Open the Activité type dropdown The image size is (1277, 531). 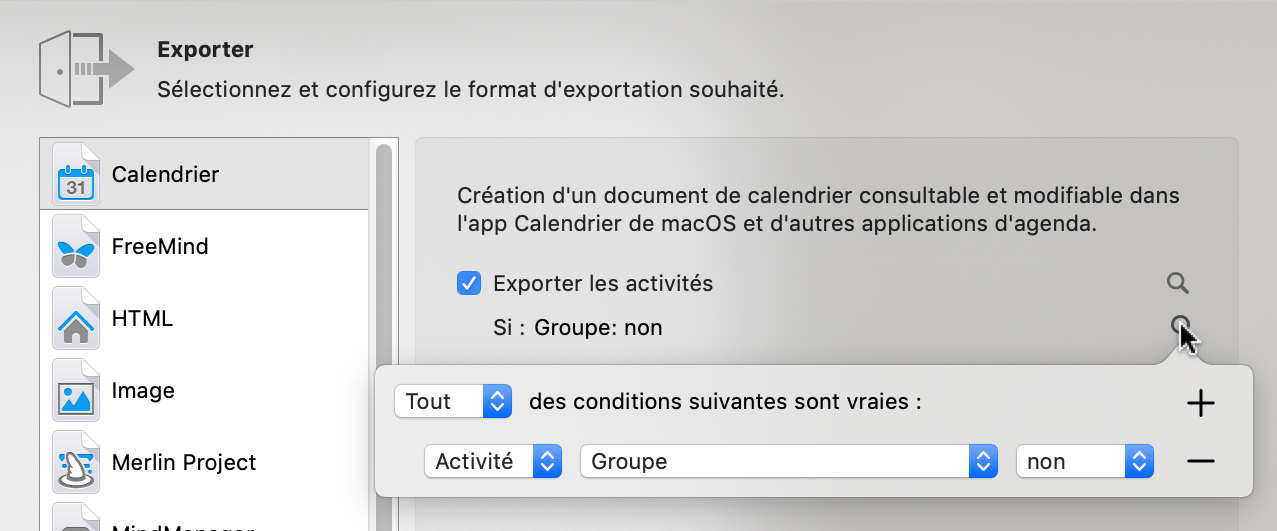[491, 461]
